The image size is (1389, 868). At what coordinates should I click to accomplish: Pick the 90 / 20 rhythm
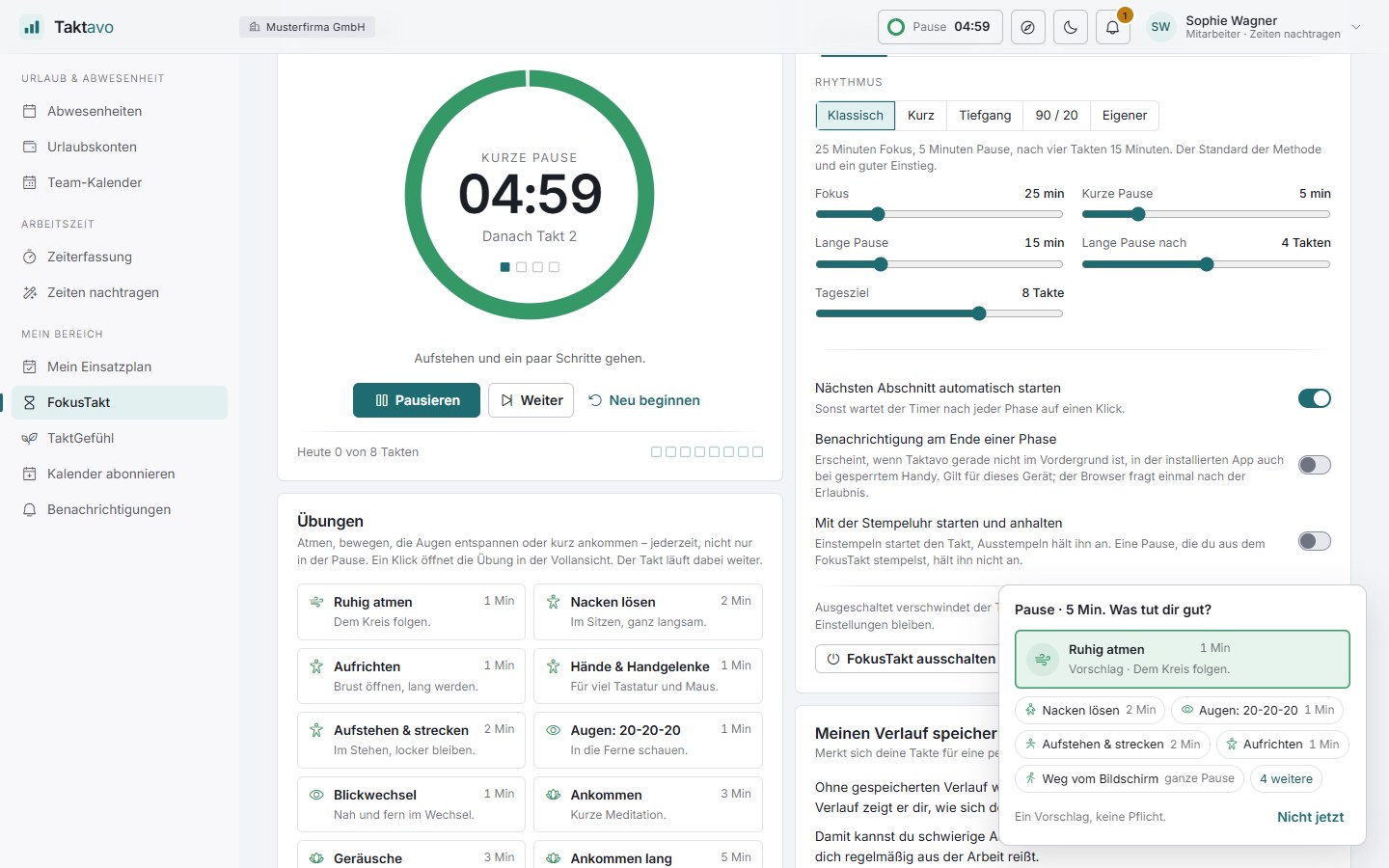tap(1056, 116)
